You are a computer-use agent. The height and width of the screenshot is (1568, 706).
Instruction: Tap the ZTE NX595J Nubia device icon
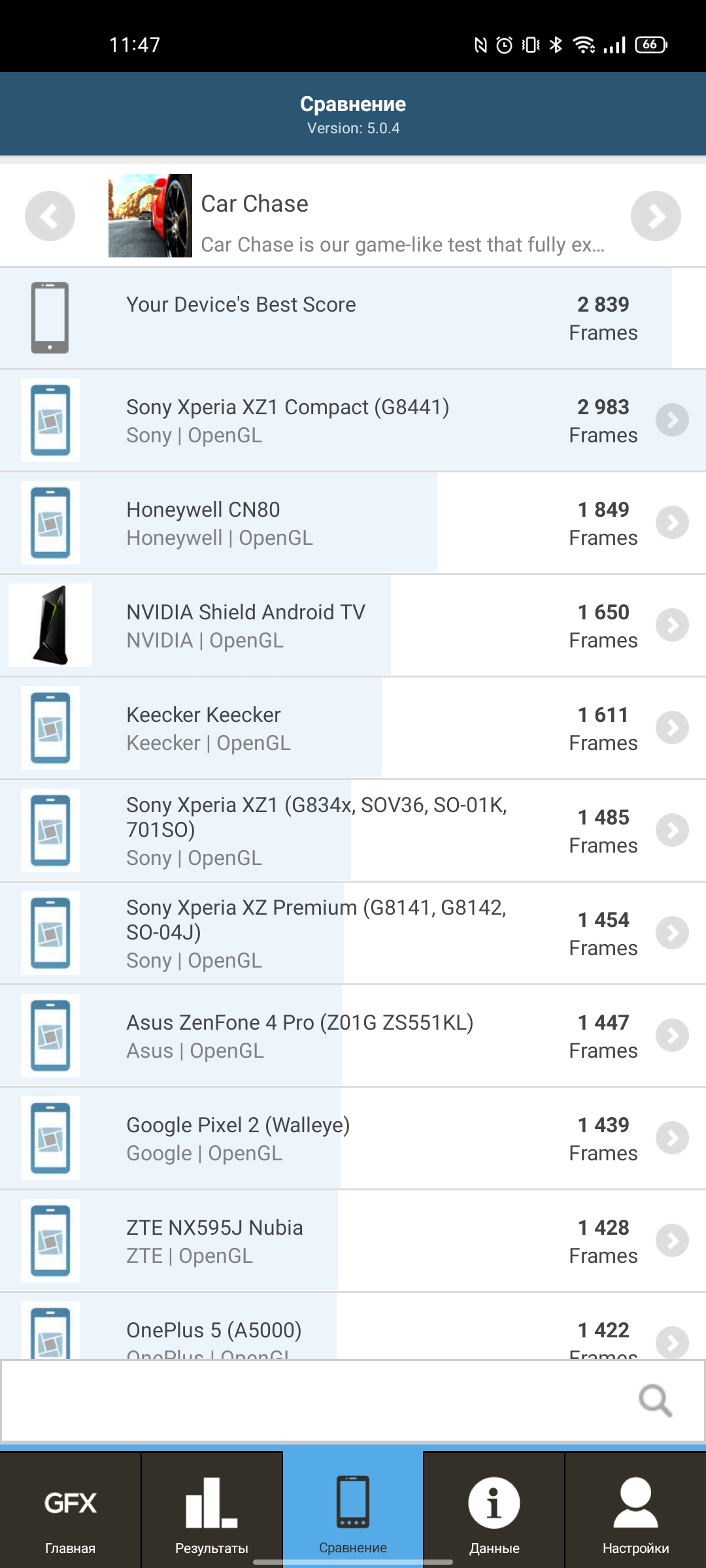(50, 1241)
